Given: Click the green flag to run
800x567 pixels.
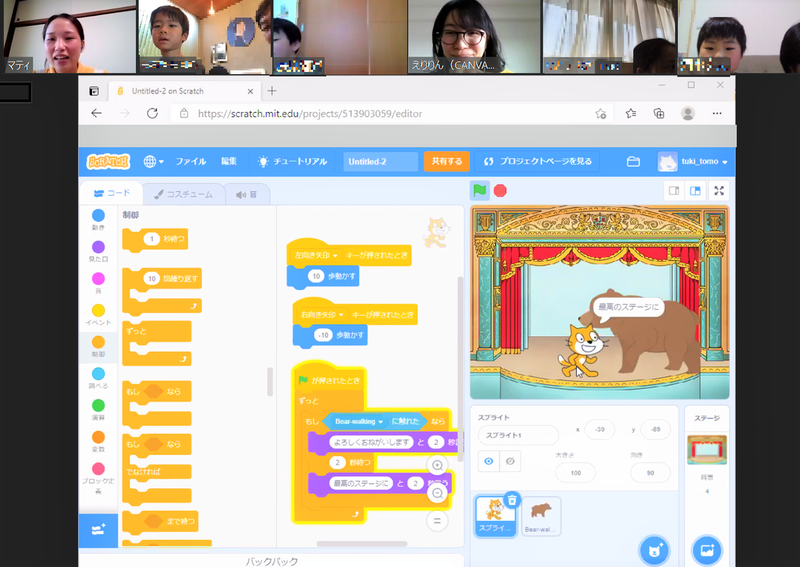Looking at the screenshot, I should point(480,190).
